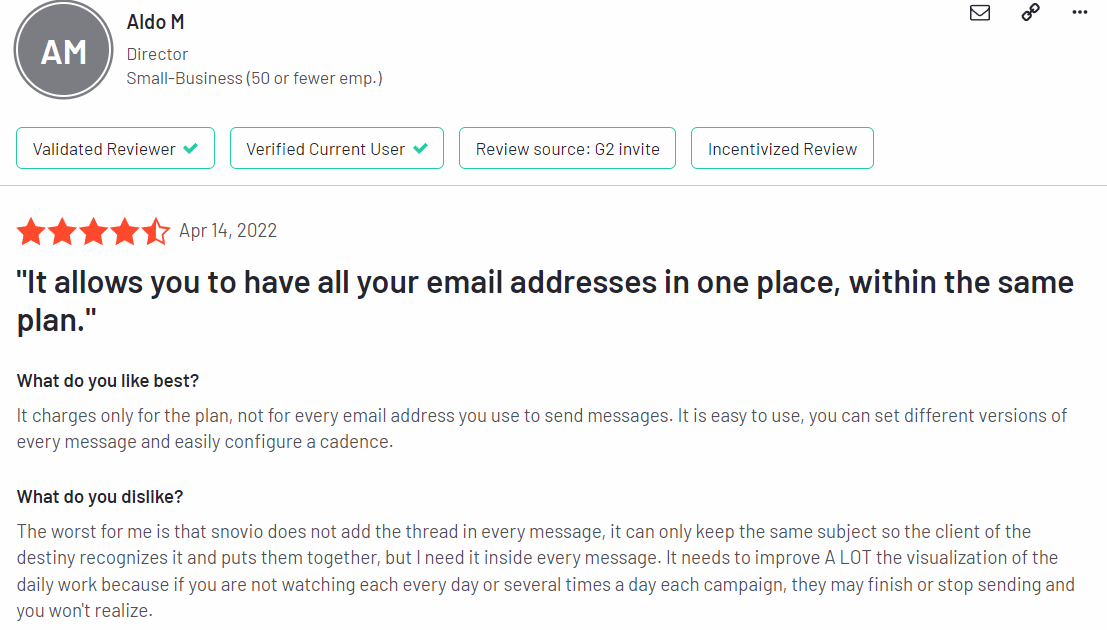Image resolution: width=1107 pixels, height=630 pixels.
Task: Click the half-filled fifth star
Action: tap(155, 231)
